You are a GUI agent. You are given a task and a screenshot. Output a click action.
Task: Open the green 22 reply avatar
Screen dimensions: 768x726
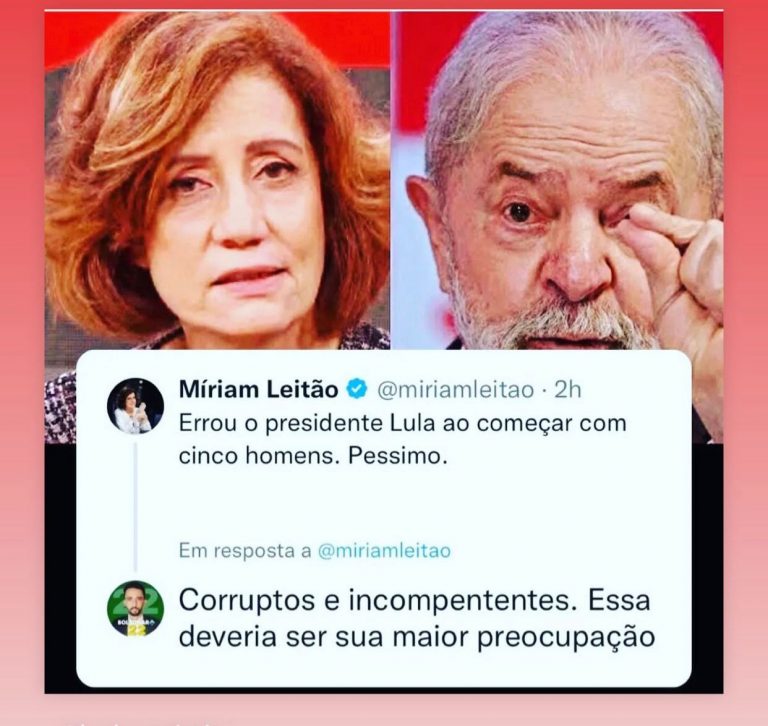135,609
